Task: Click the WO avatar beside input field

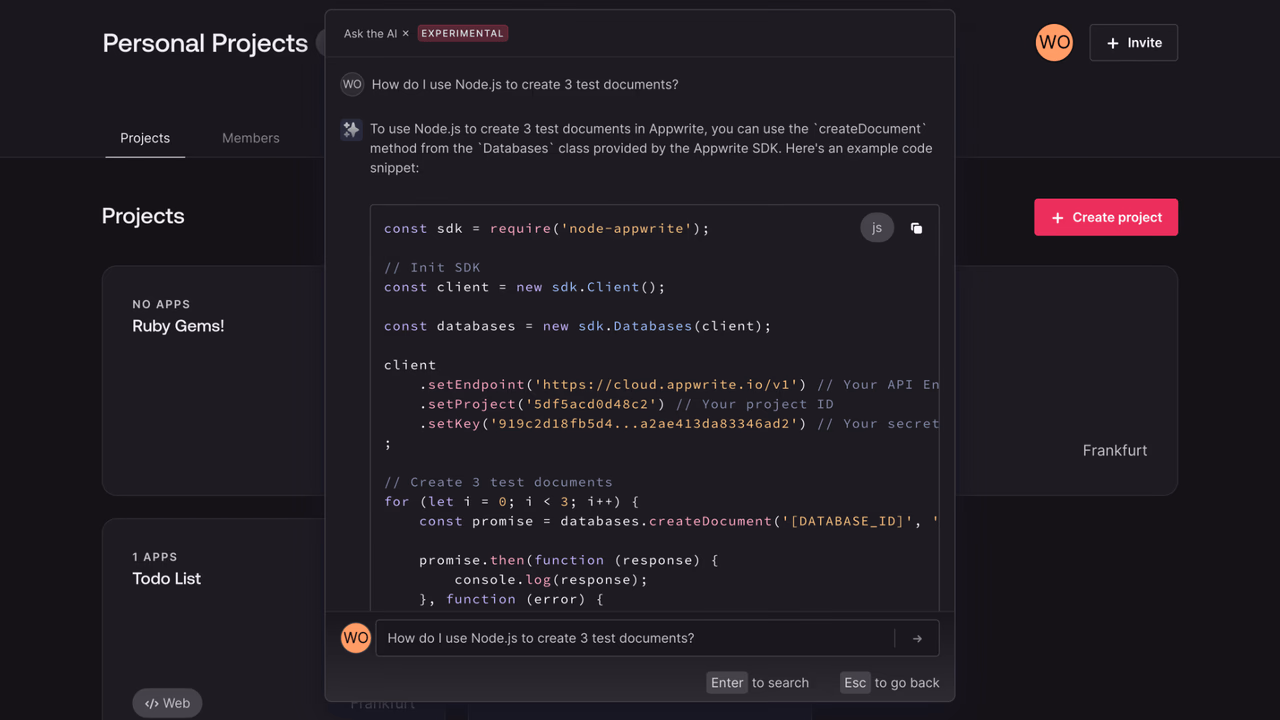Action: pyautogui.click(x=356, y=638)
